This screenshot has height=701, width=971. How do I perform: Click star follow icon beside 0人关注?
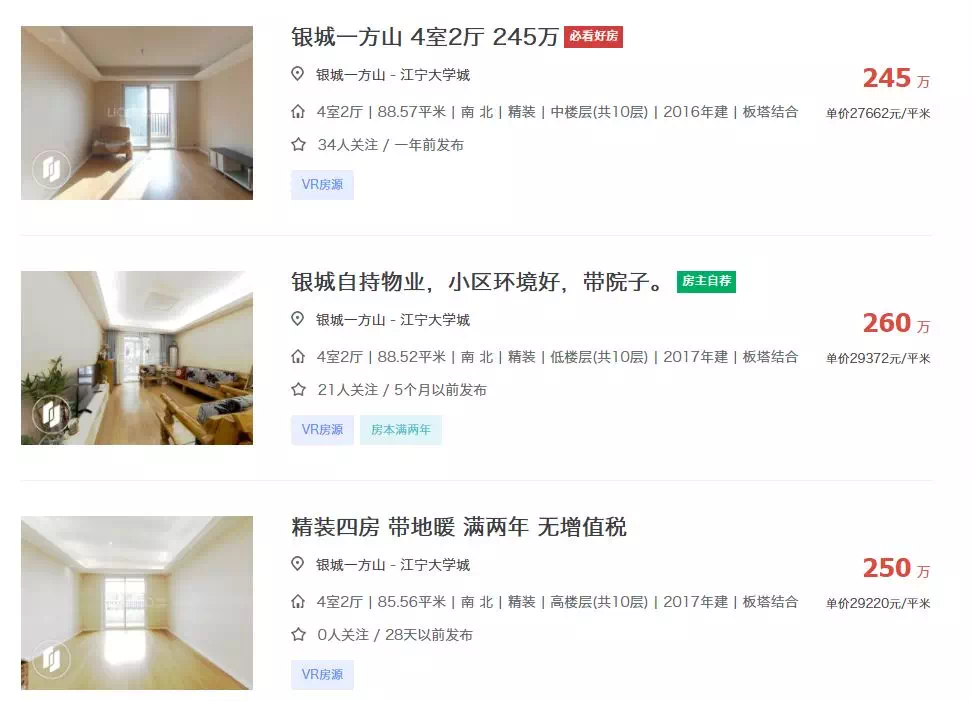(298, 635)
